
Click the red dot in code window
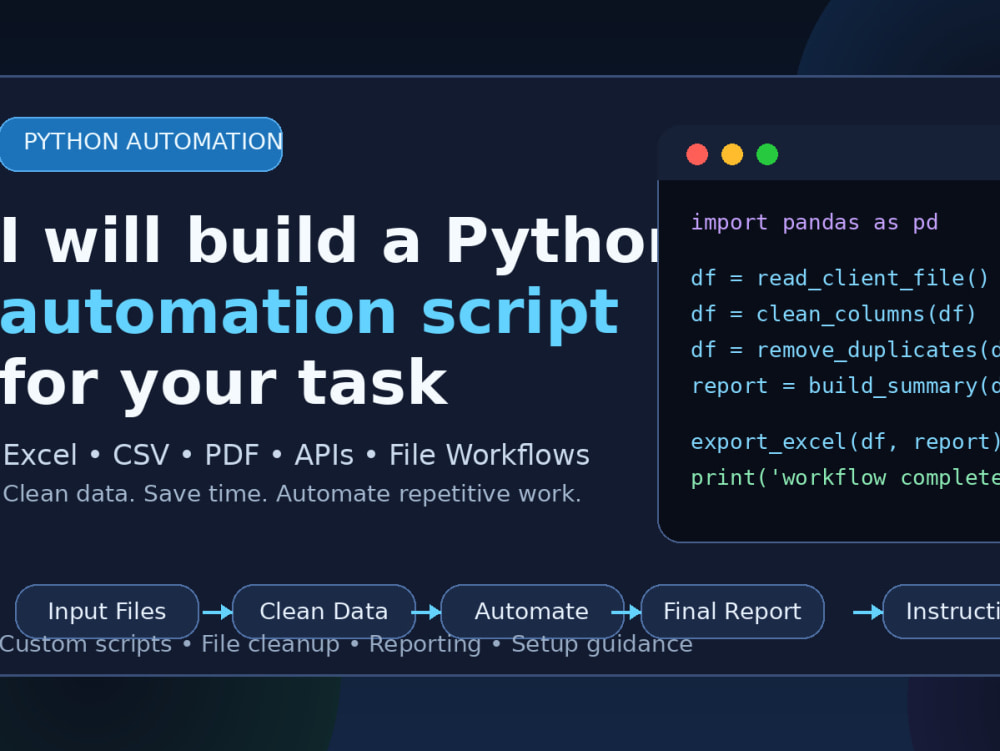(697, 154)
